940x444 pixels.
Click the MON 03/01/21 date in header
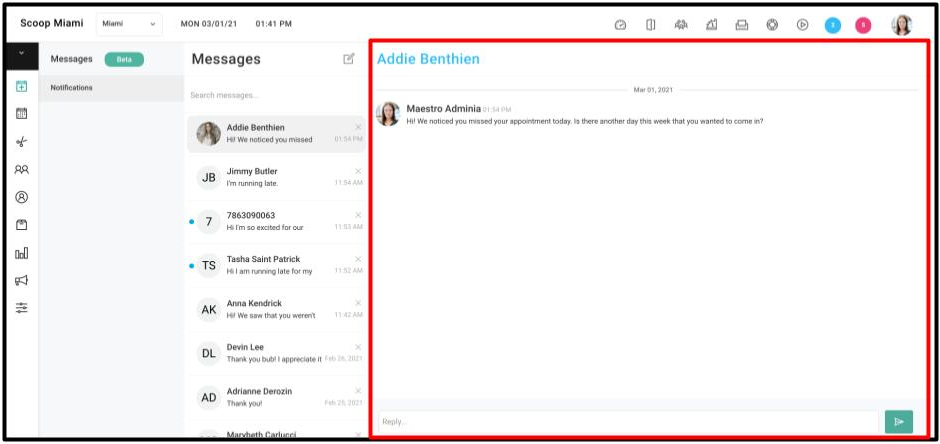pyautogui.click(x=209, y=24)
